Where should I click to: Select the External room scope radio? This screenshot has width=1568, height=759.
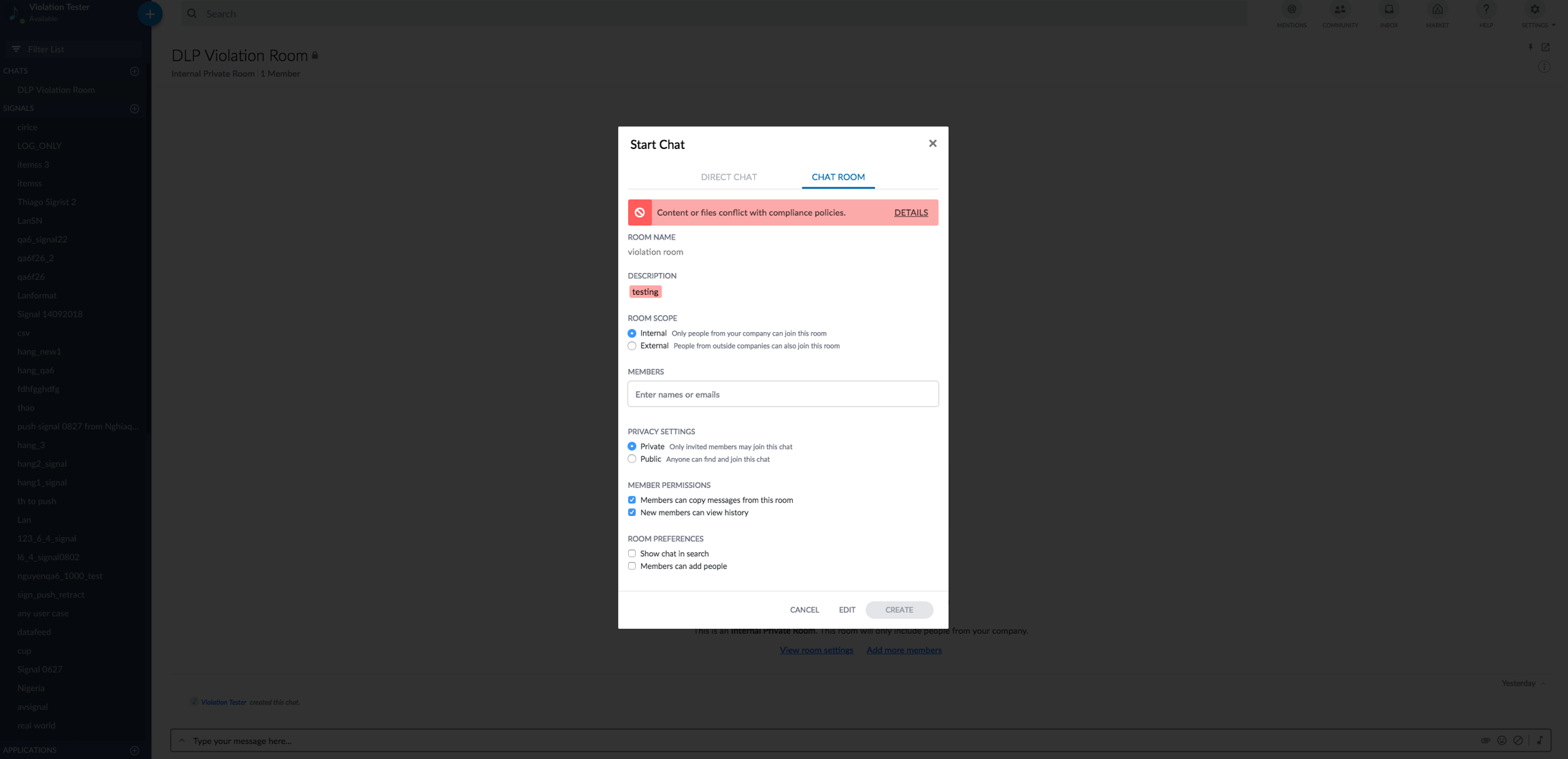pos(632,346)
